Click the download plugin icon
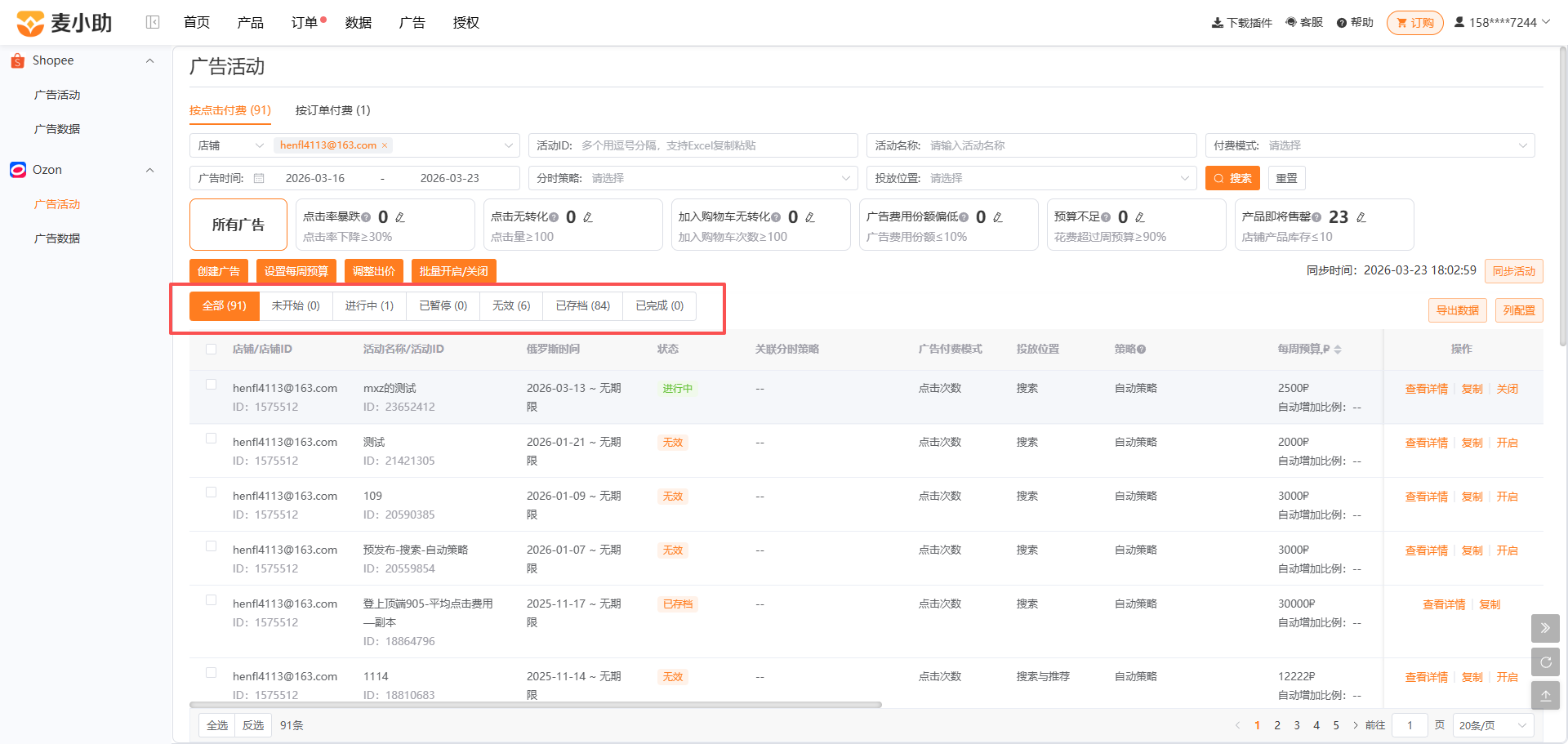Screen dimensions: 1568x744 (1217, 23)
